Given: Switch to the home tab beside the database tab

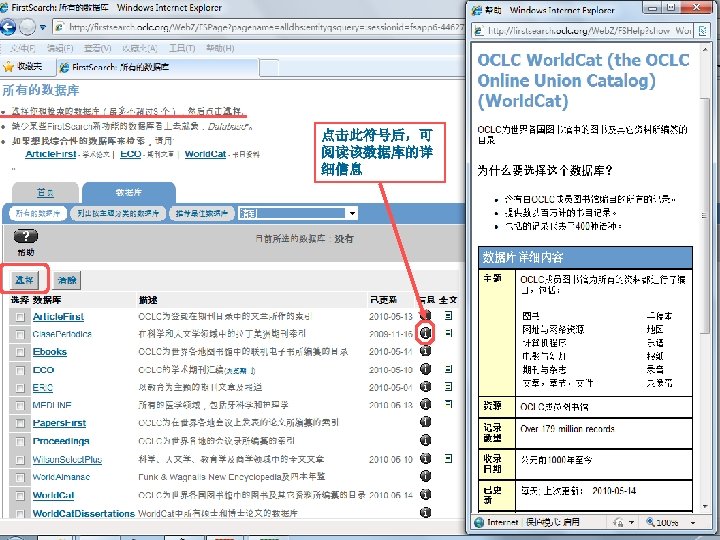Looking at the screenshot, I should [45, 192].
